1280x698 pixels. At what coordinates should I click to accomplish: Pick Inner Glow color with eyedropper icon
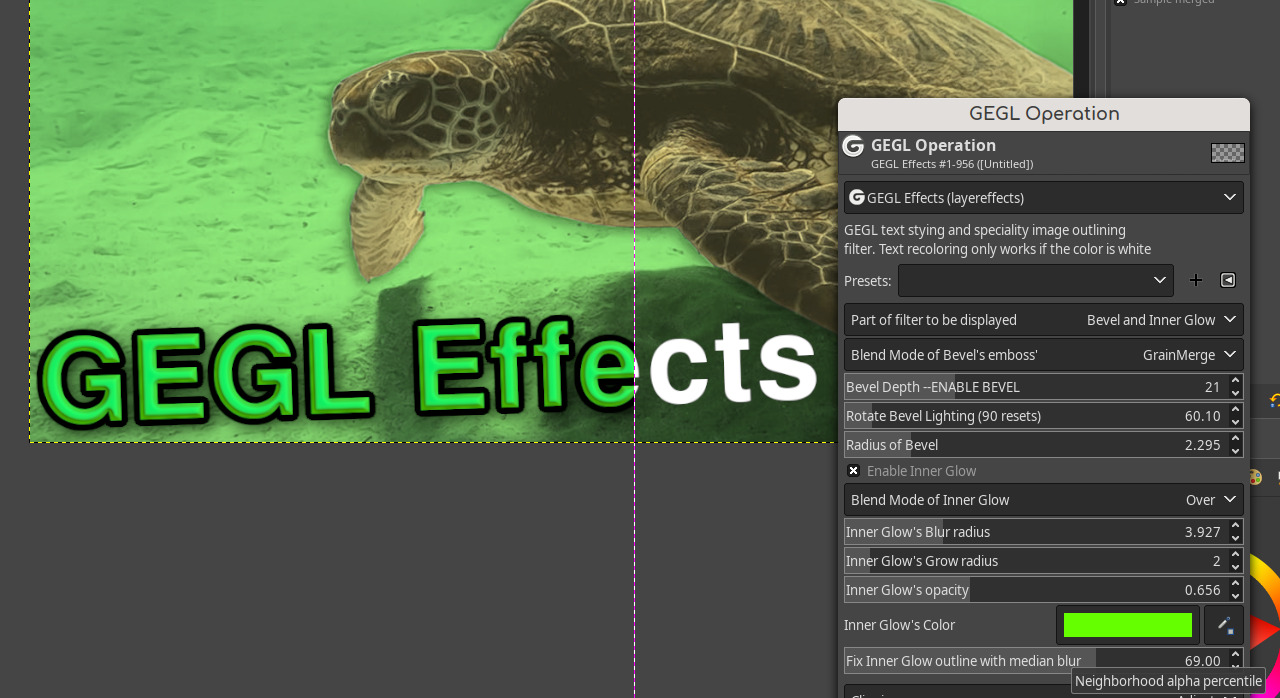1224,625
